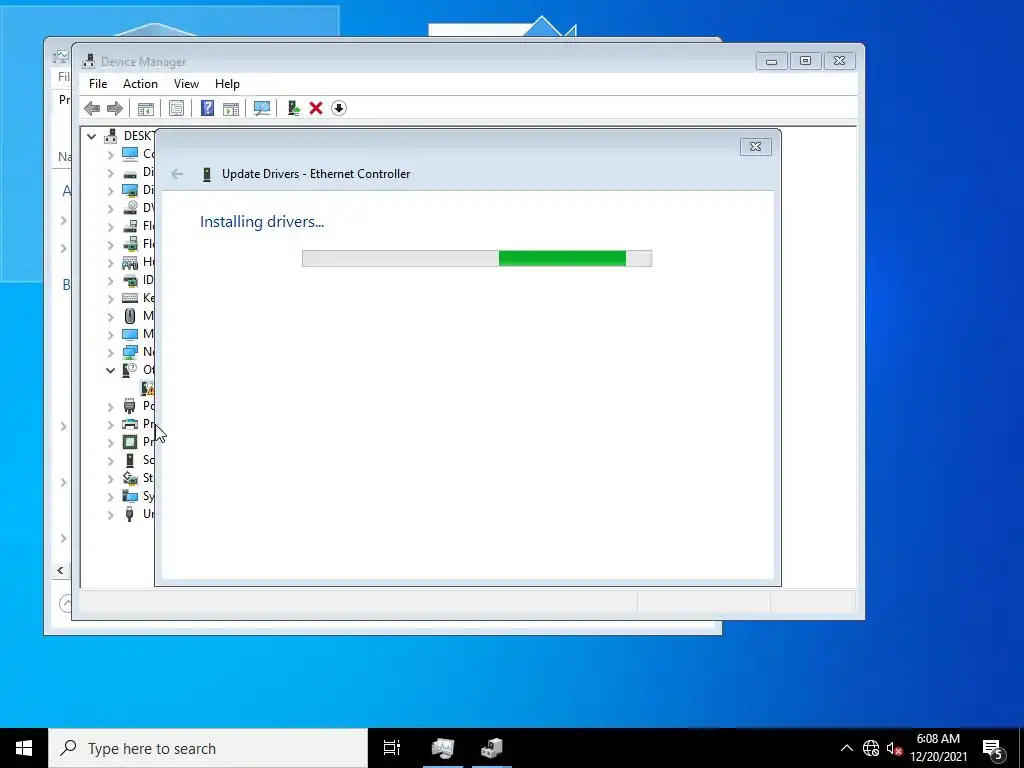Select the Computer category monitor icon
The width and height of the screenshot is (1024, 768).
pos(130,154)
